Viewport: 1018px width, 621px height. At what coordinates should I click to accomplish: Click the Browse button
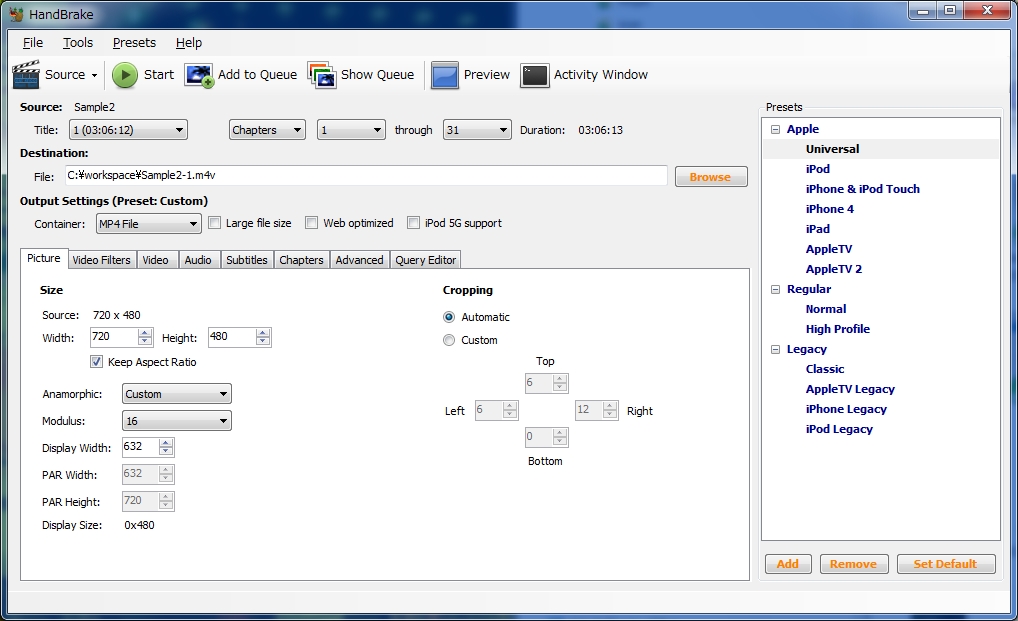(711, 177)
